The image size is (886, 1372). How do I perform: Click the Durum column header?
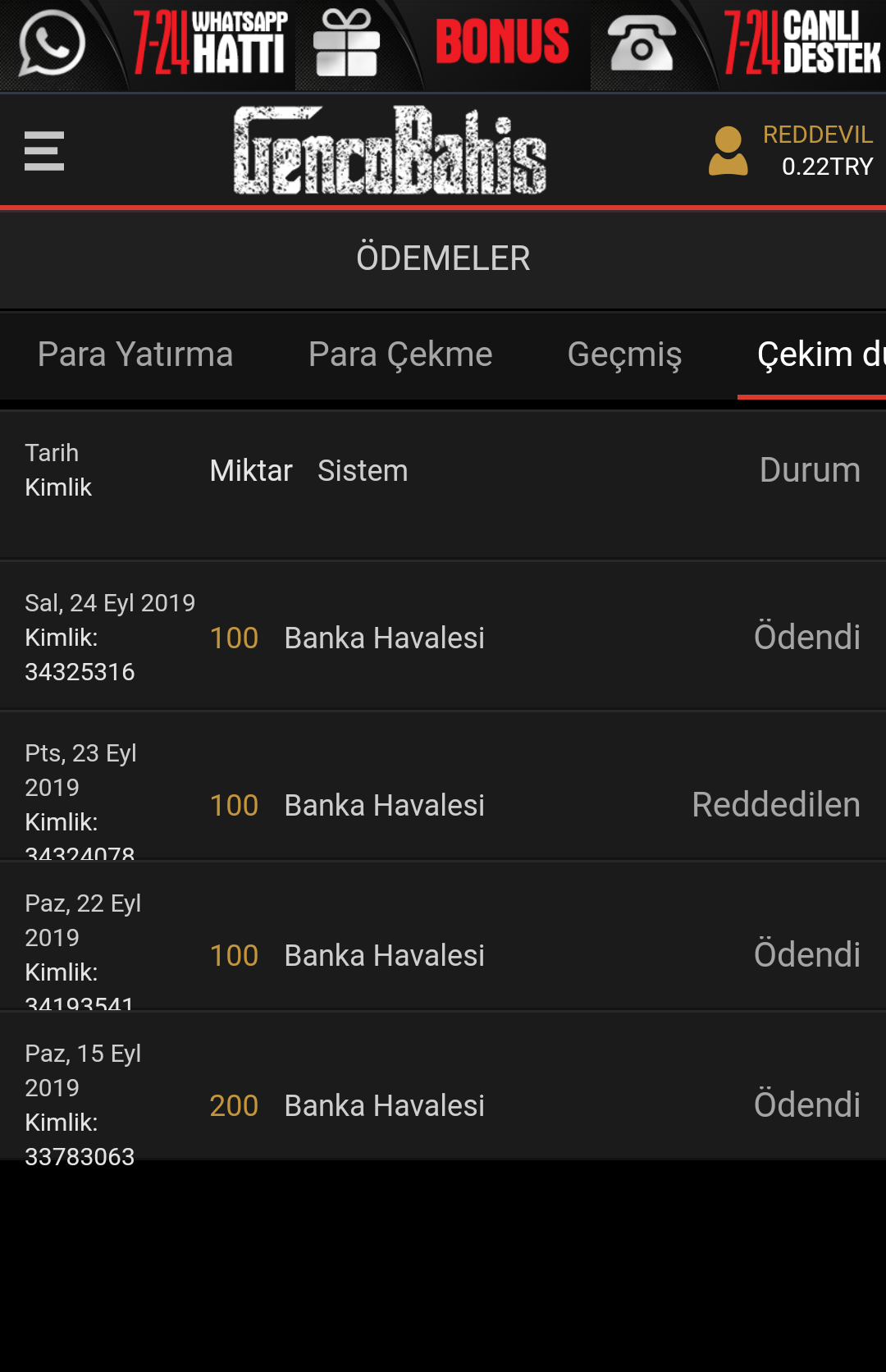[809, 470]
